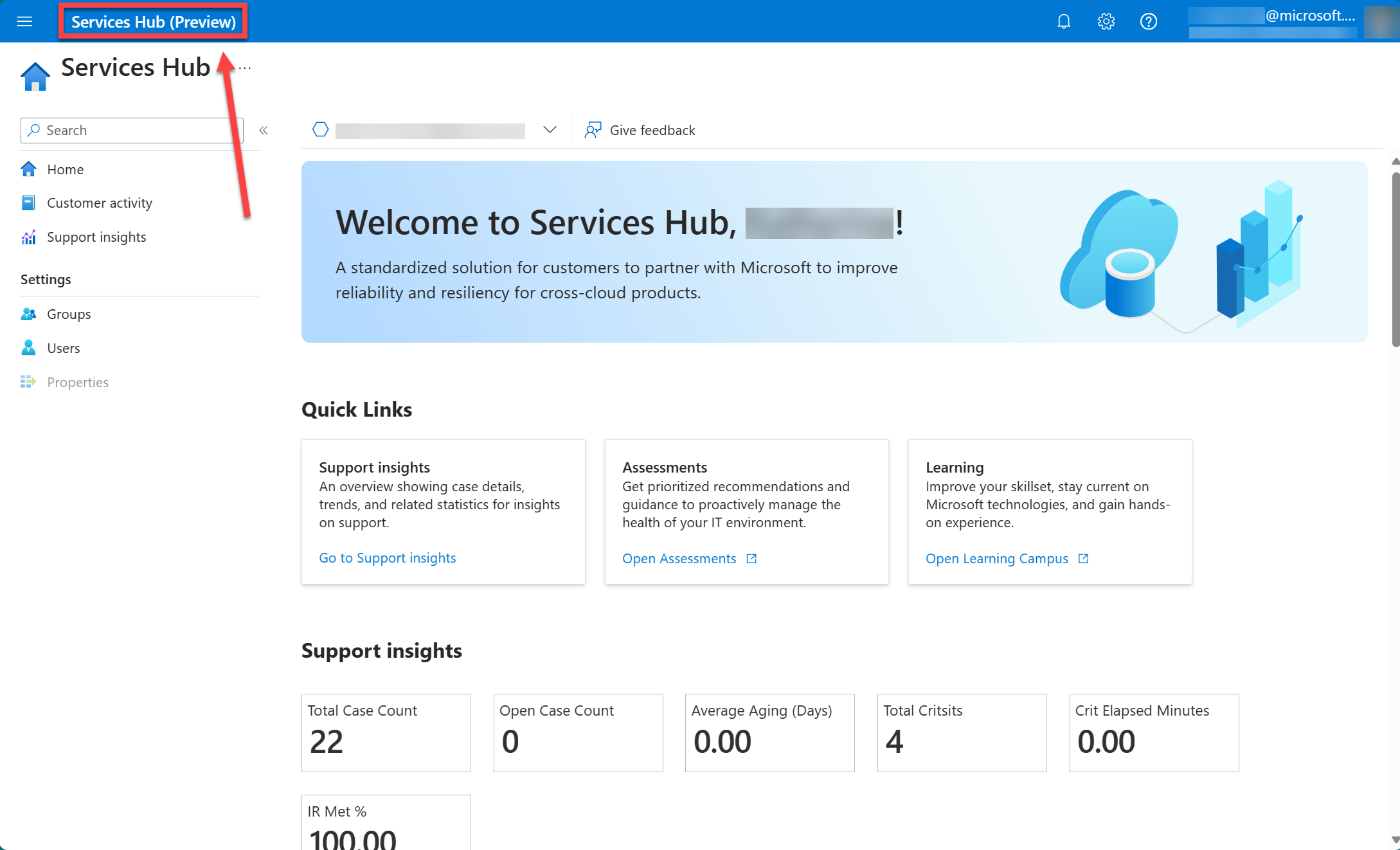The height and width of the screenshot is (850, 1400).
Task: Go to Support insights quick link
Action: (387, 558)
